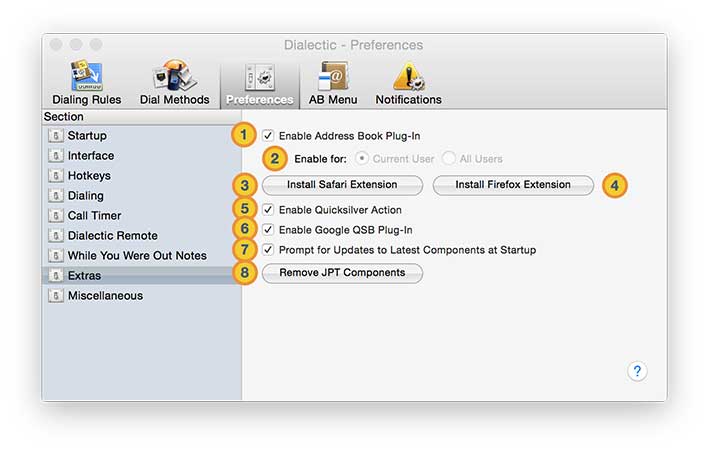Toggle Enable Address Book Plug-In checkbox
The width and height of the screenshot is (709, 452).
click(268, 136)
